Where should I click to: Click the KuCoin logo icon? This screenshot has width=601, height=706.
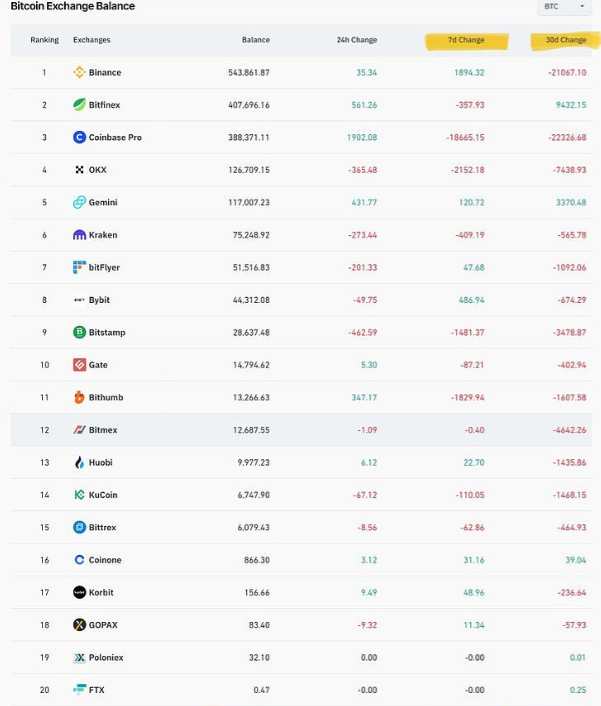(x=80, y=495)
